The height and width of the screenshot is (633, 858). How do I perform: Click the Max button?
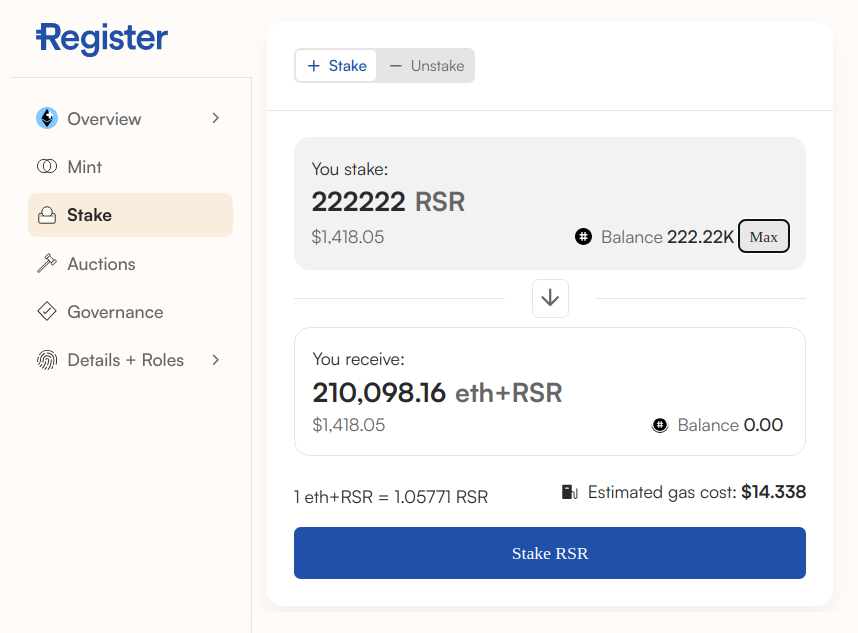(x=764, y=237)
